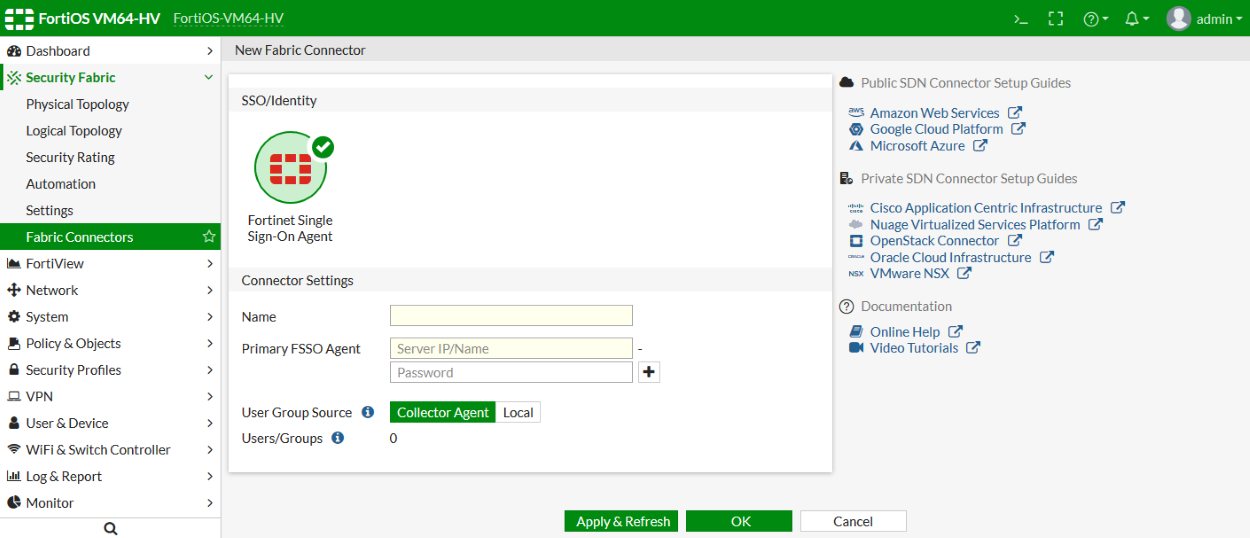Open Microsoft Azure setup guide
1250x538 pixels.
pyautogui.click(x=917, y=145)
